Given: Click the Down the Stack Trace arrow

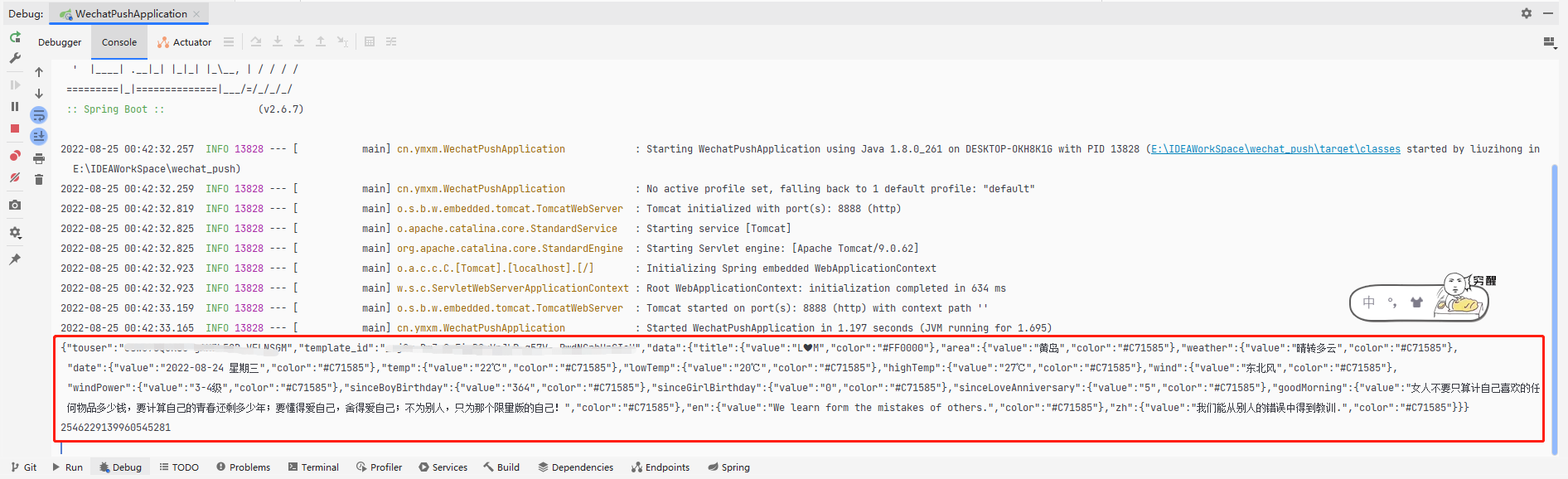Looking at the screenshot, I should tap(39, 94).
